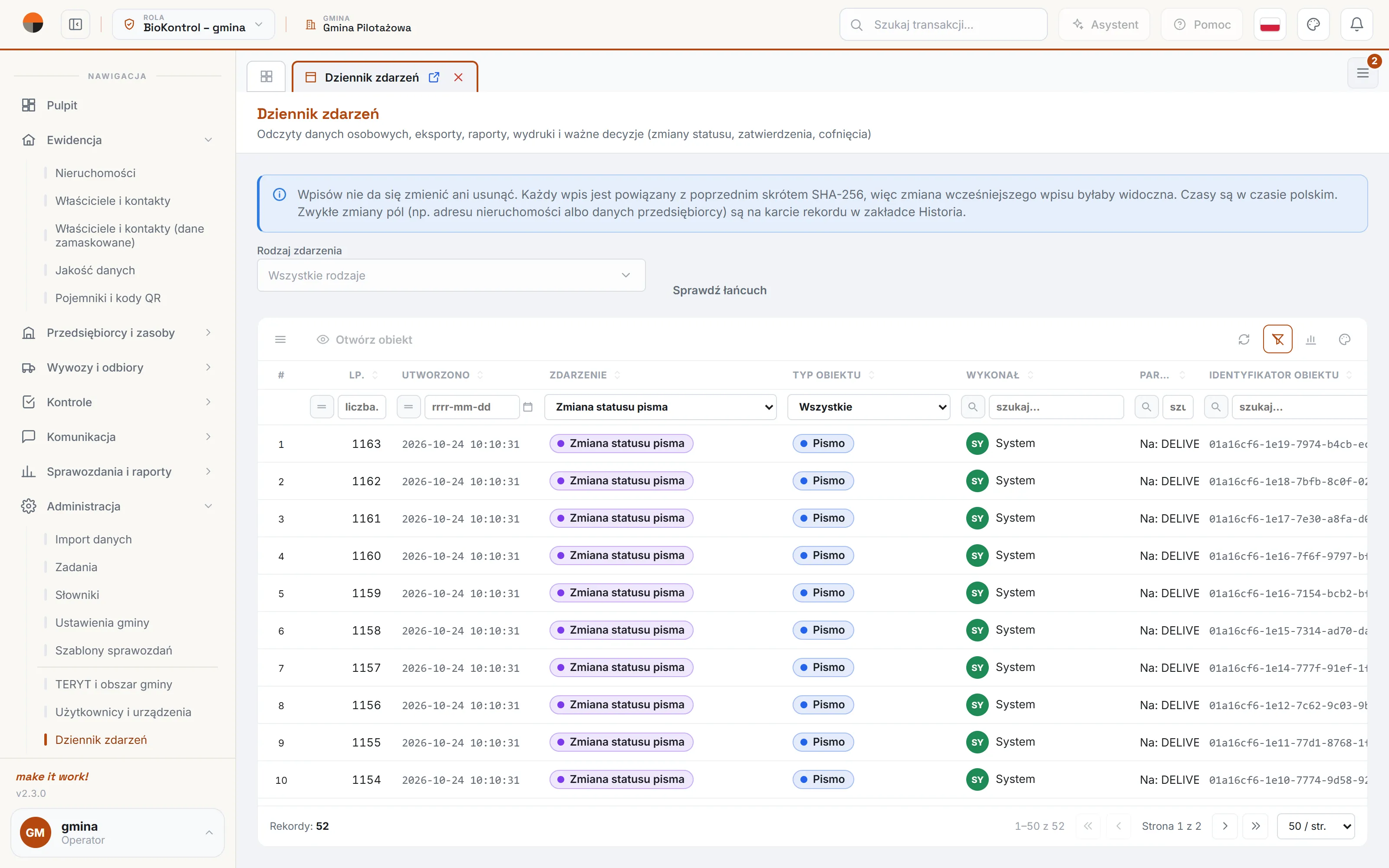
Task: Refresh the event log table
Action: click(1244, 339)
